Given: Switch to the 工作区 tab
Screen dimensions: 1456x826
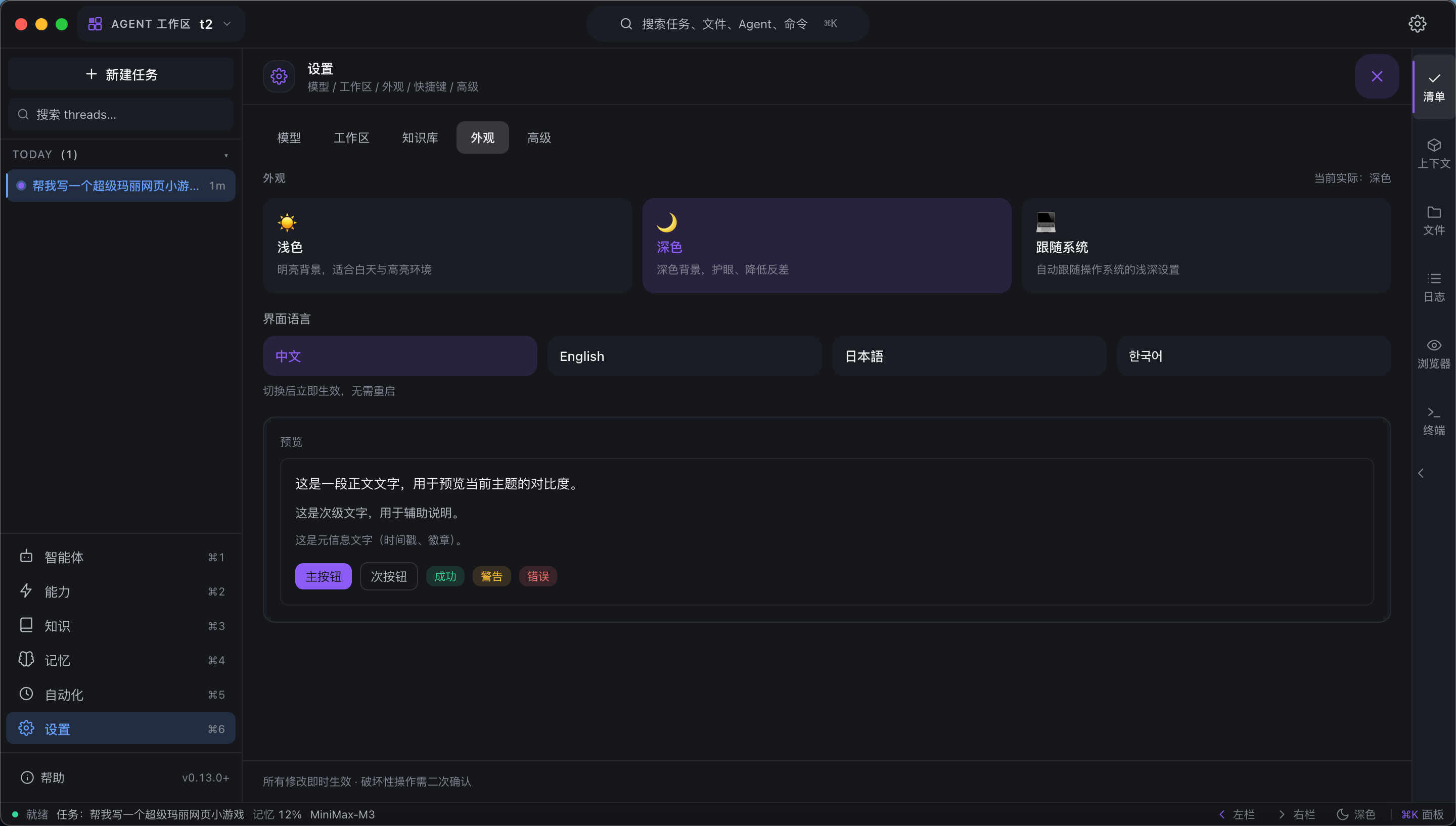Looking at the screenshot, I should pyautogui.click(x=352, y=137).
